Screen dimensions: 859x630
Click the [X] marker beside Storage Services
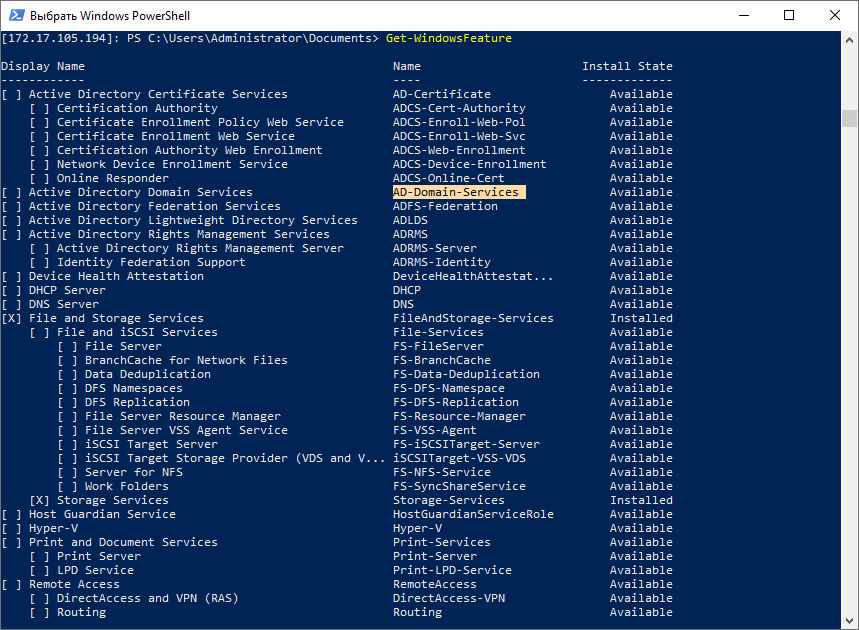point(39,500)
